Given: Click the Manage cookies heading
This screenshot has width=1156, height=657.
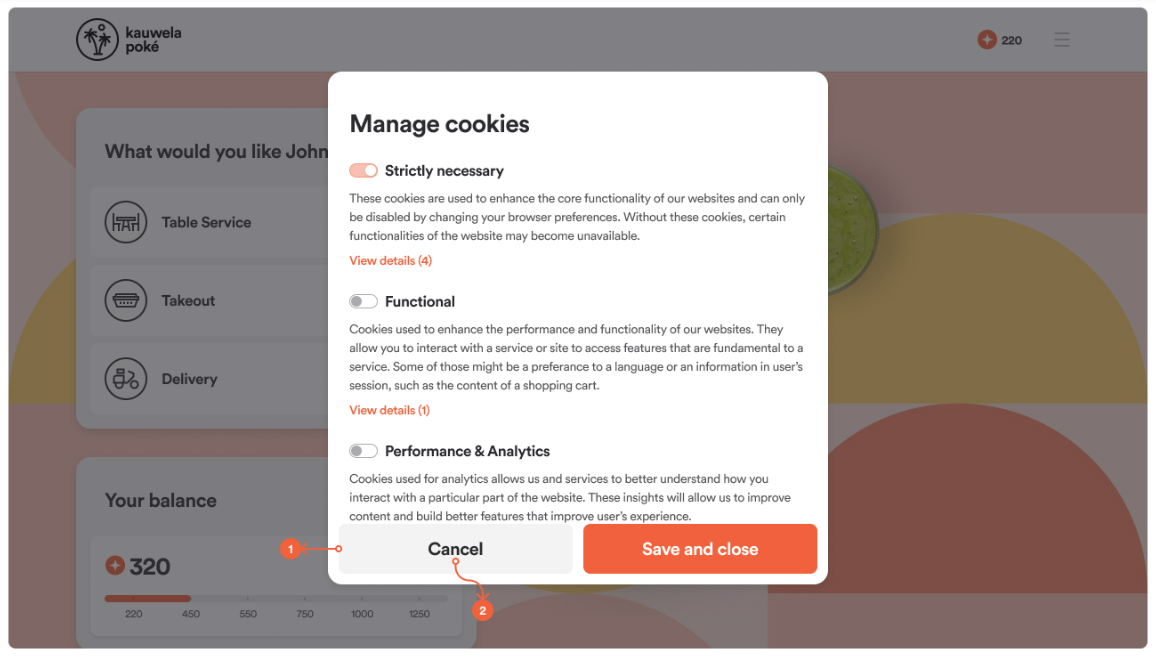Looking at the screenshot, I should click(x=439, y=124).
